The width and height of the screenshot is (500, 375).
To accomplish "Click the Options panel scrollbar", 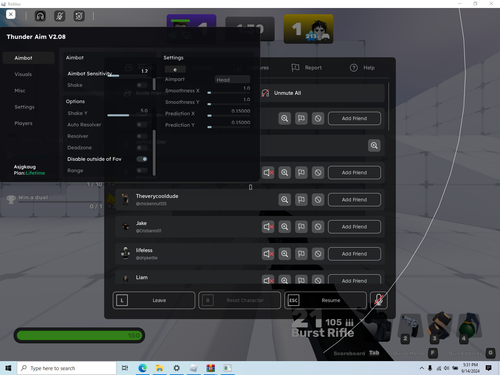I will pos(154,152).
